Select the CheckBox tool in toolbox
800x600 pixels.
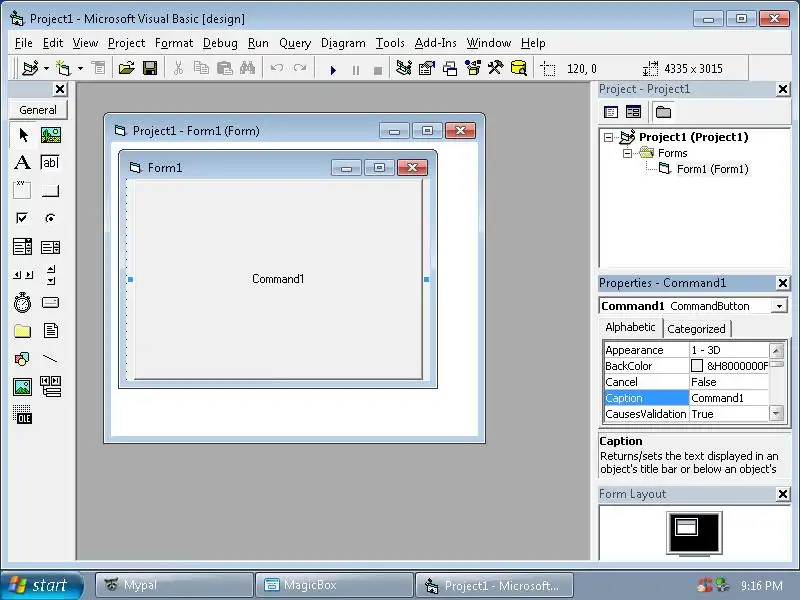[23, 218]
